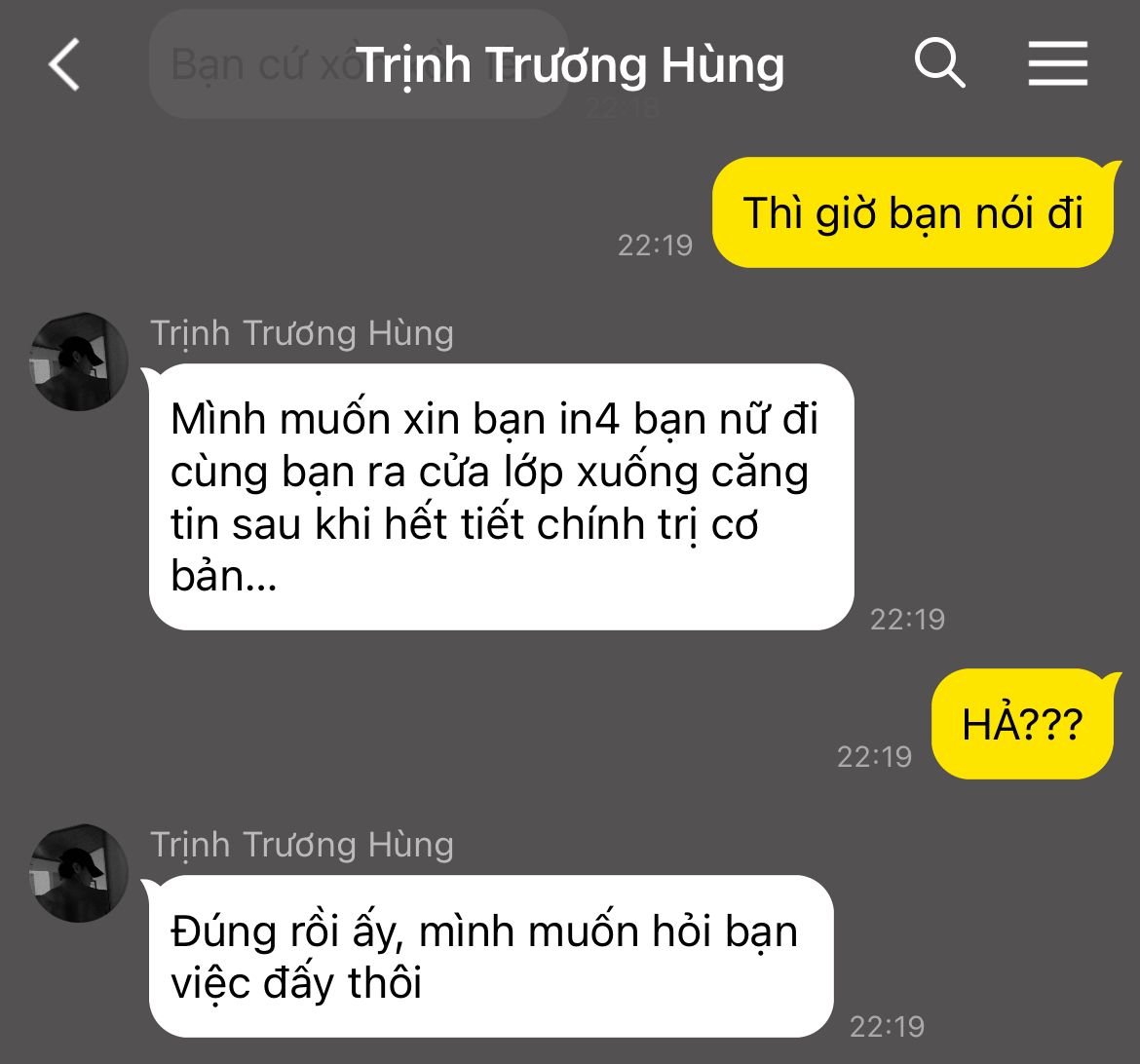
Task: Tap the faded 22:18 timestamp under the header
Action: (x=623, y=108)
